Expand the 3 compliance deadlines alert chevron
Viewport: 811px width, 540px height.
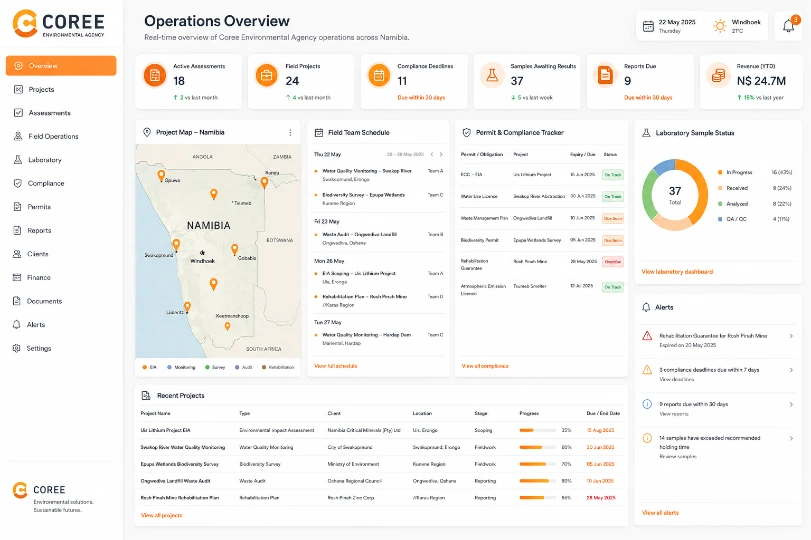coord(791,370)
